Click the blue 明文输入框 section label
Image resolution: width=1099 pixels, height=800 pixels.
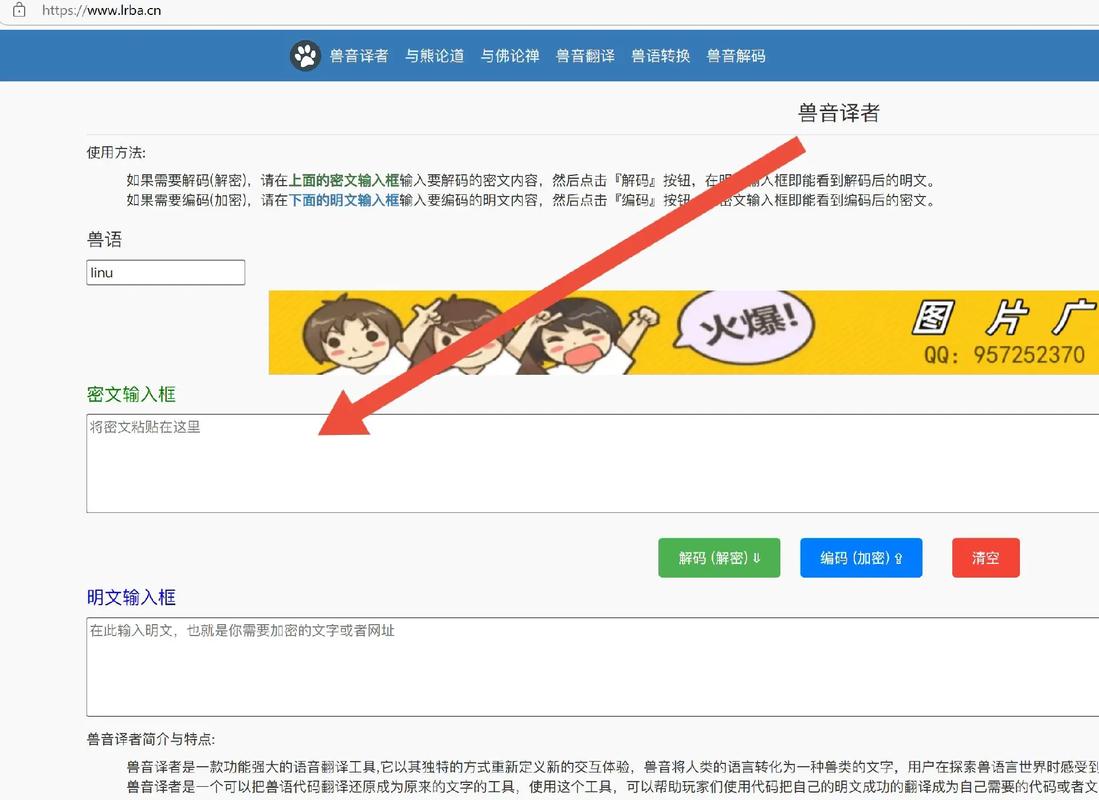coord(131,597)
